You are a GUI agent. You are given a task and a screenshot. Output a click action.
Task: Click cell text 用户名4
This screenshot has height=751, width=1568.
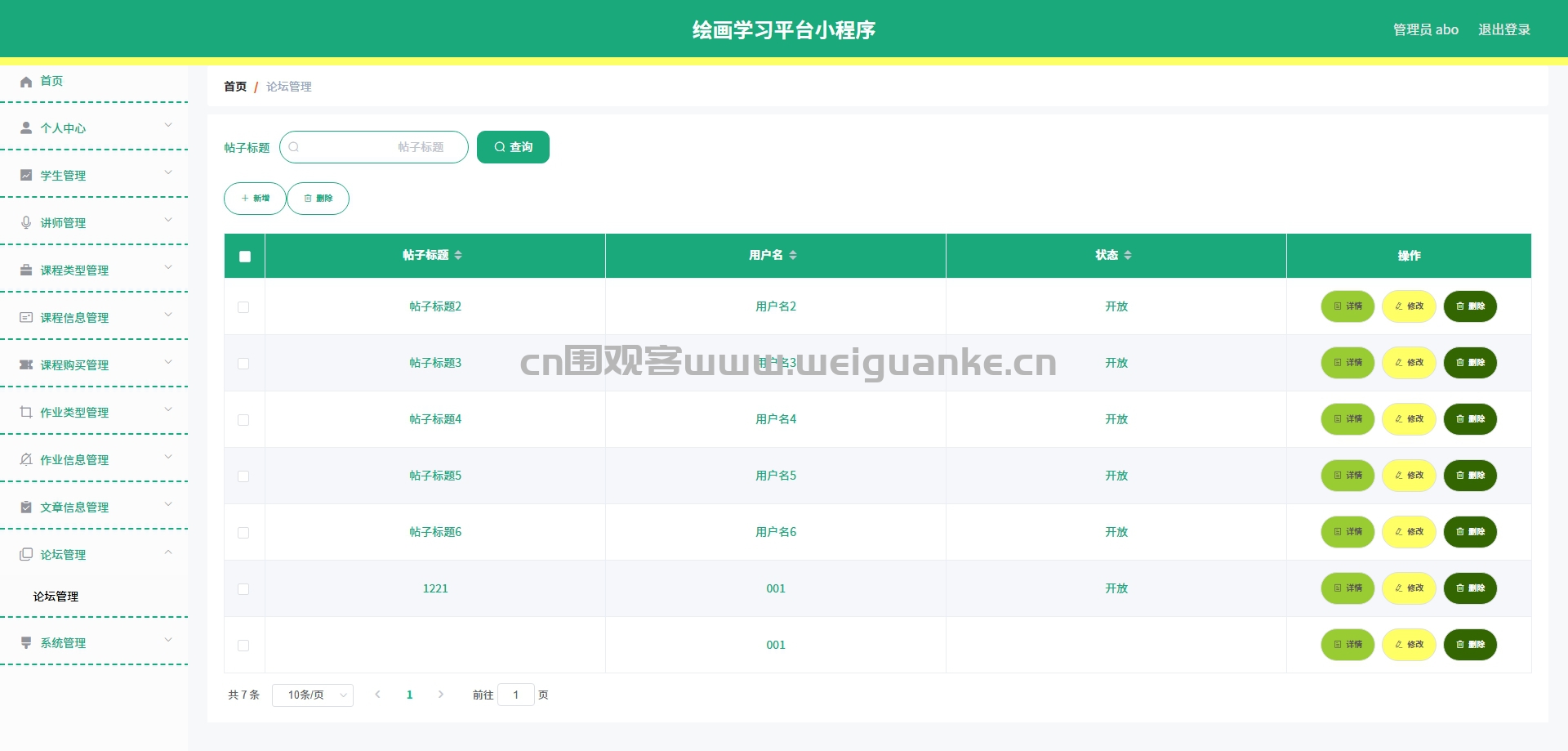pos(776,419)
